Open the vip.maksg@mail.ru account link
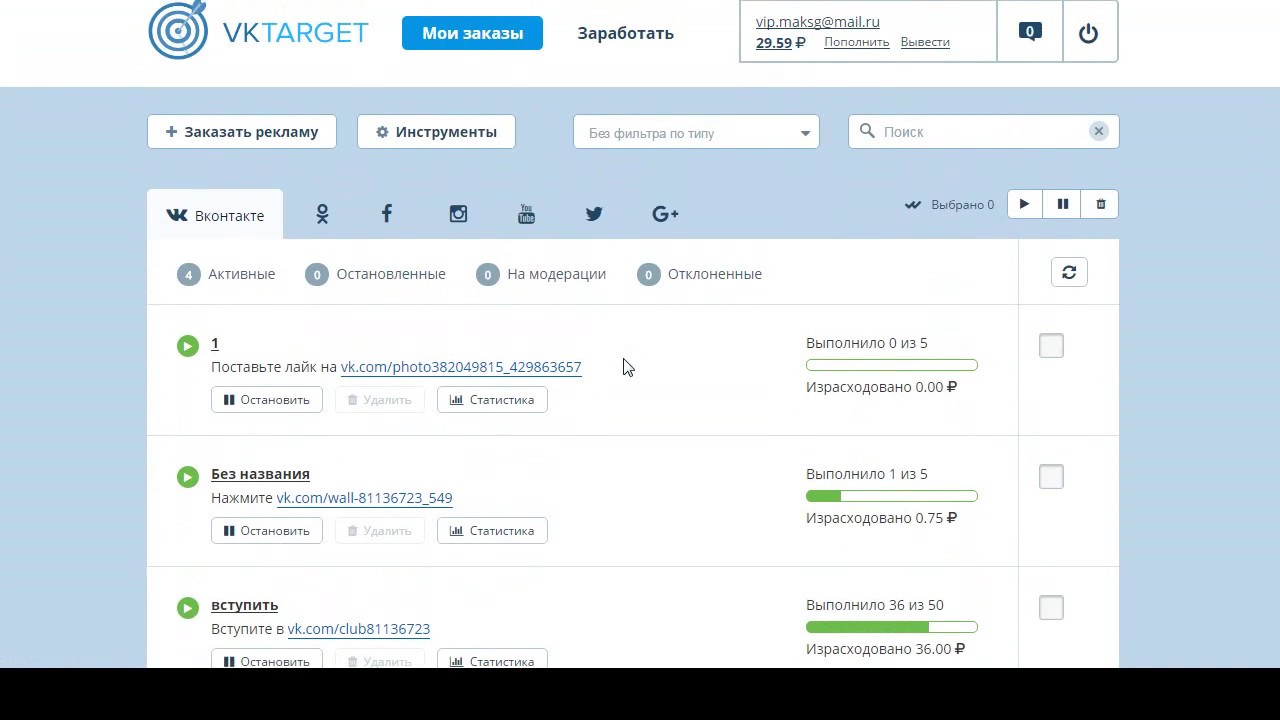 click(x=818, y=21)
